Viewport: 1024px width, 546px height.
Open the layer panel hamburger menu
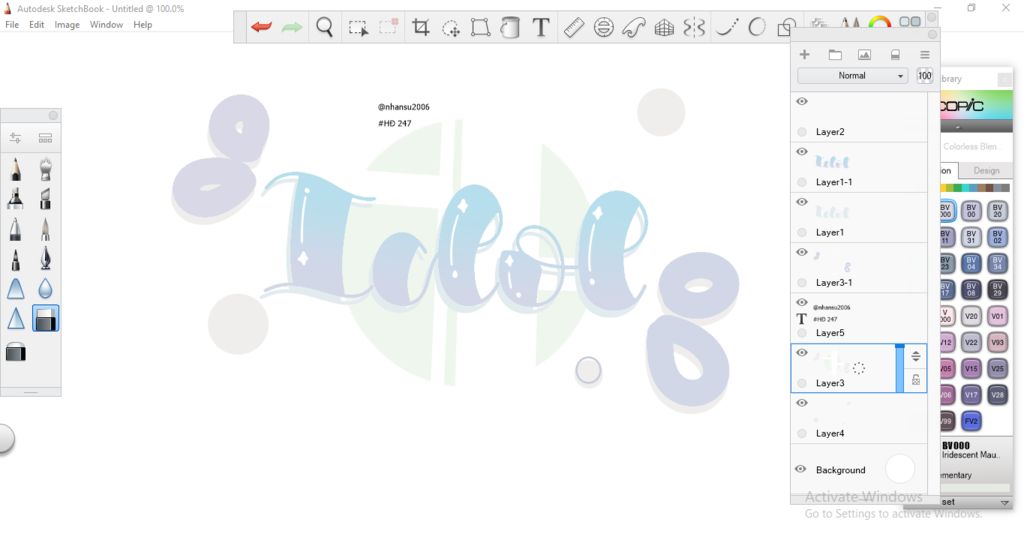pos(925,54)
